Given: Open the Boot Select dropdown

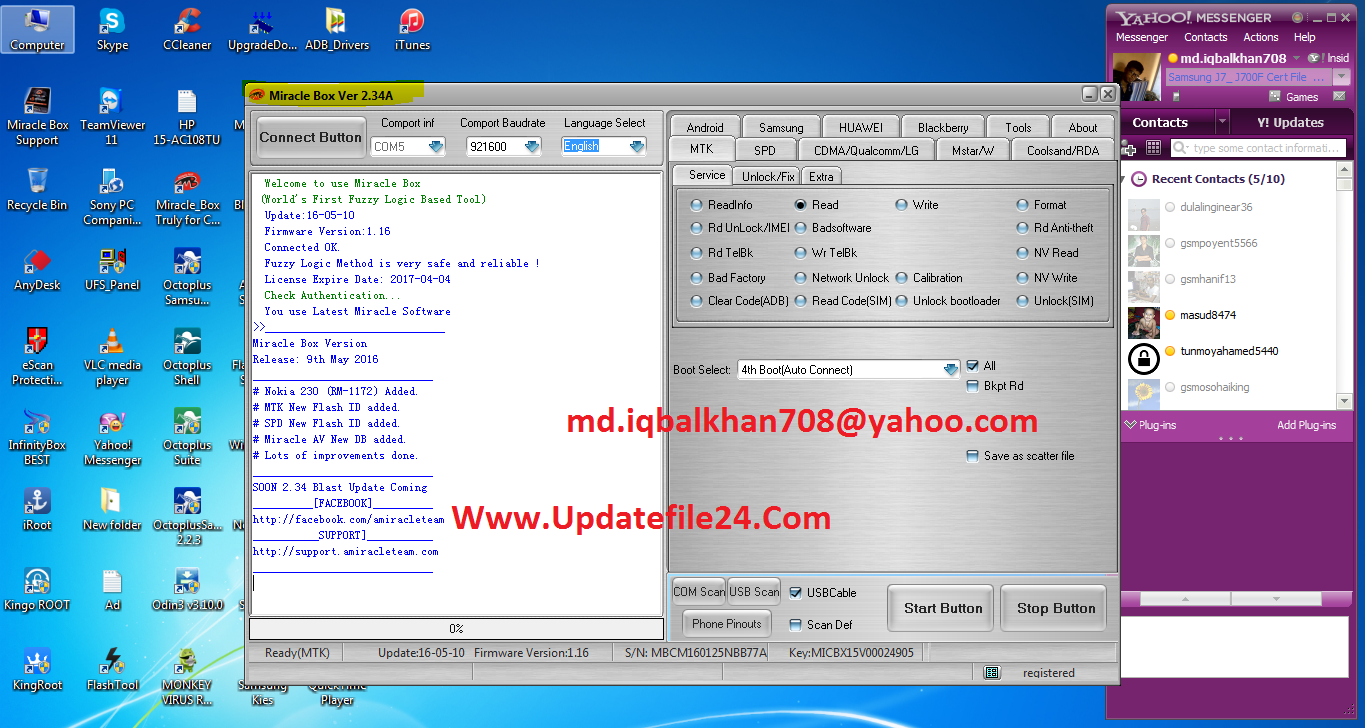Looking at the screenshot, I should click(951, 370).
